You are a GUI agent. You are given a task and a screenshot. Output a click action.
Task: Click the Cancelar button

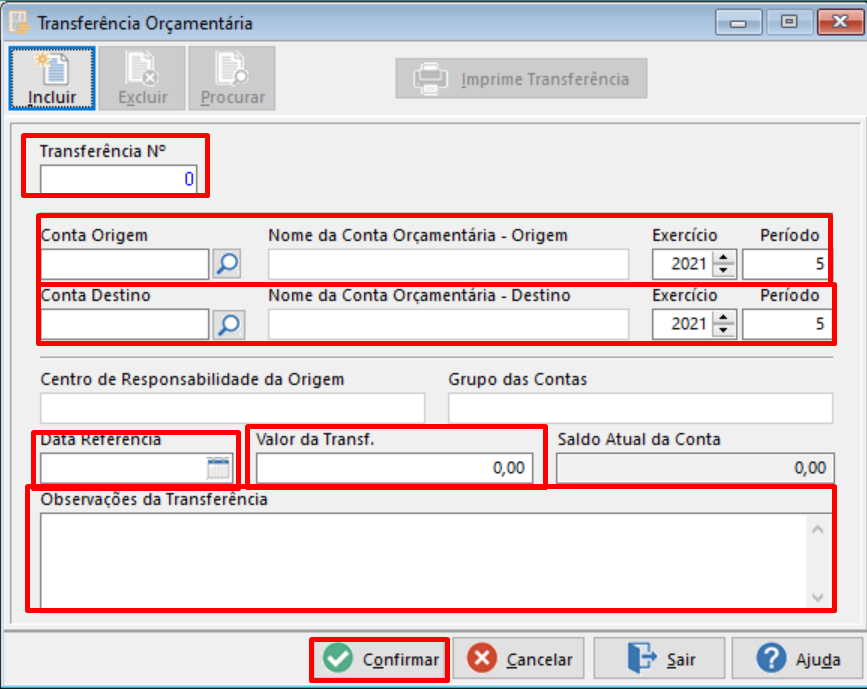tap(519, 659)
